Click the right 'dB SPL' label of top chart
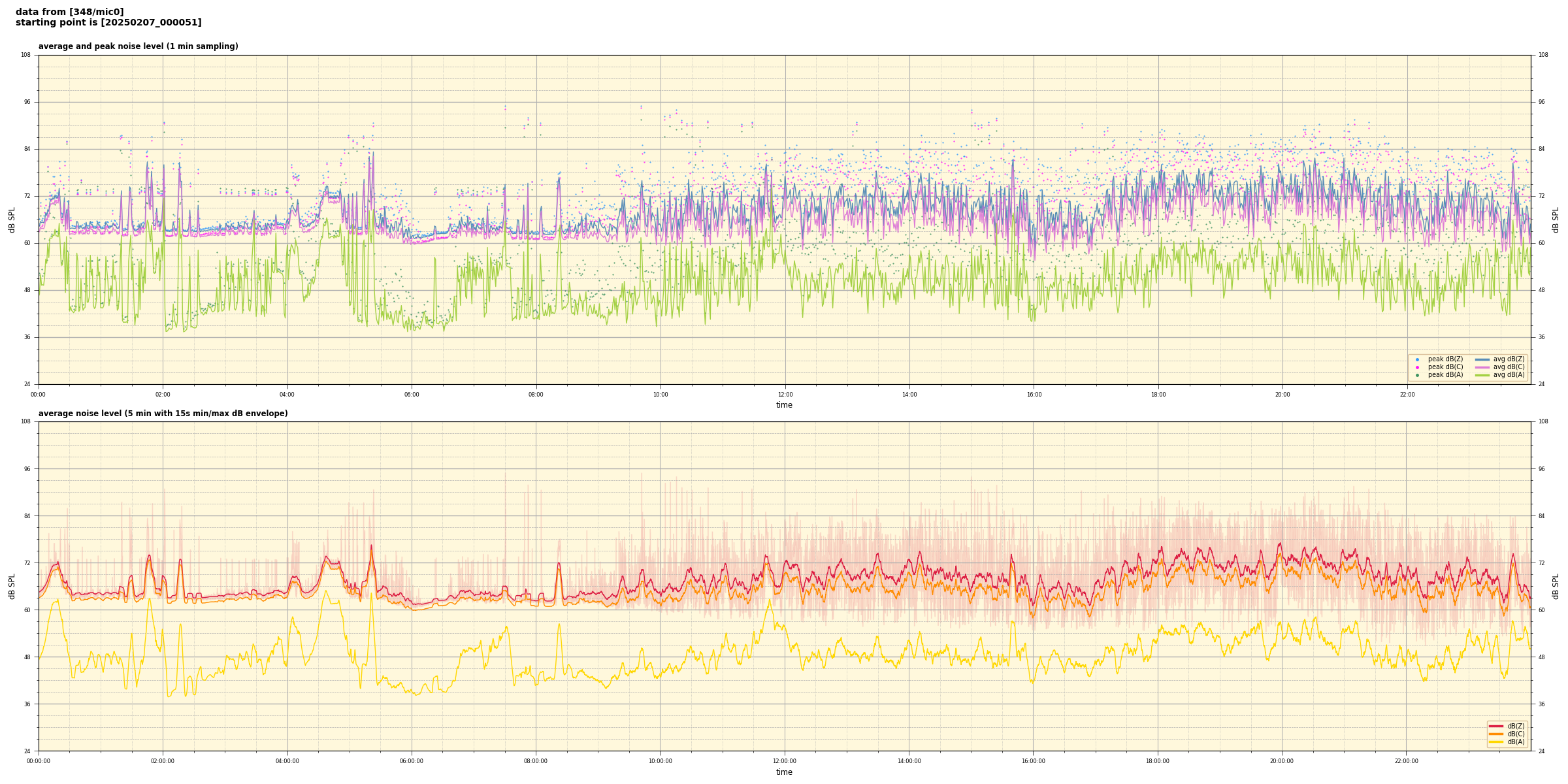The width and height of the screenshot is (1568, 784). pos(1556,220)
